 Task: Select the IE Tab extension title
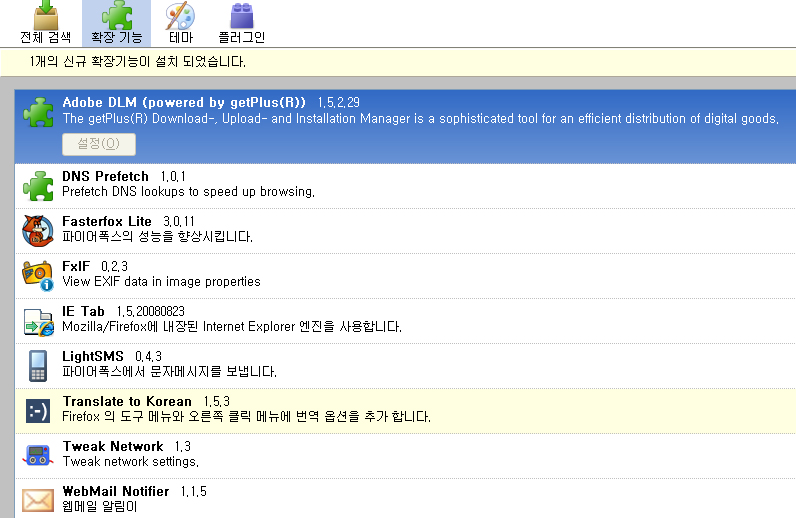(83, 311)
